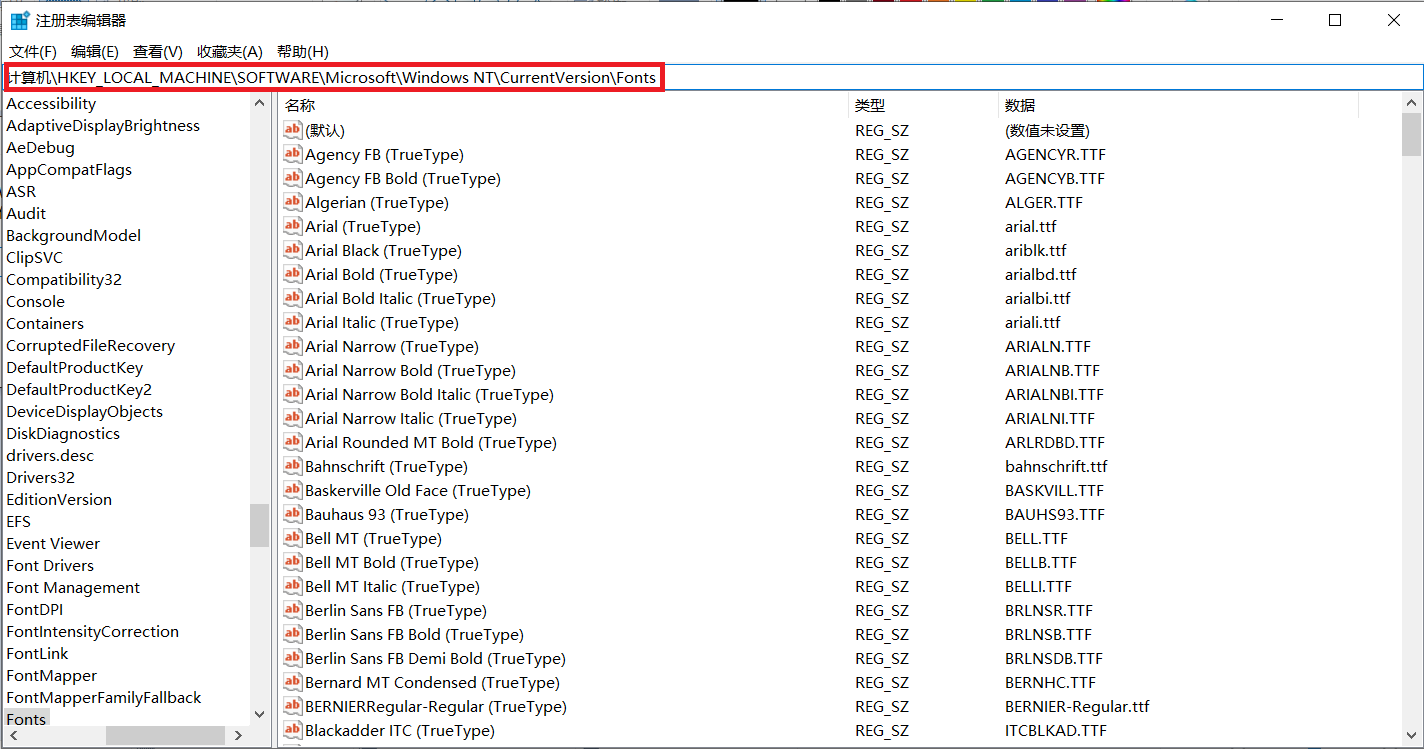Screen dimensions: 1424x749
Task: Open the 文件(F) menu
Action: [33, 52]
